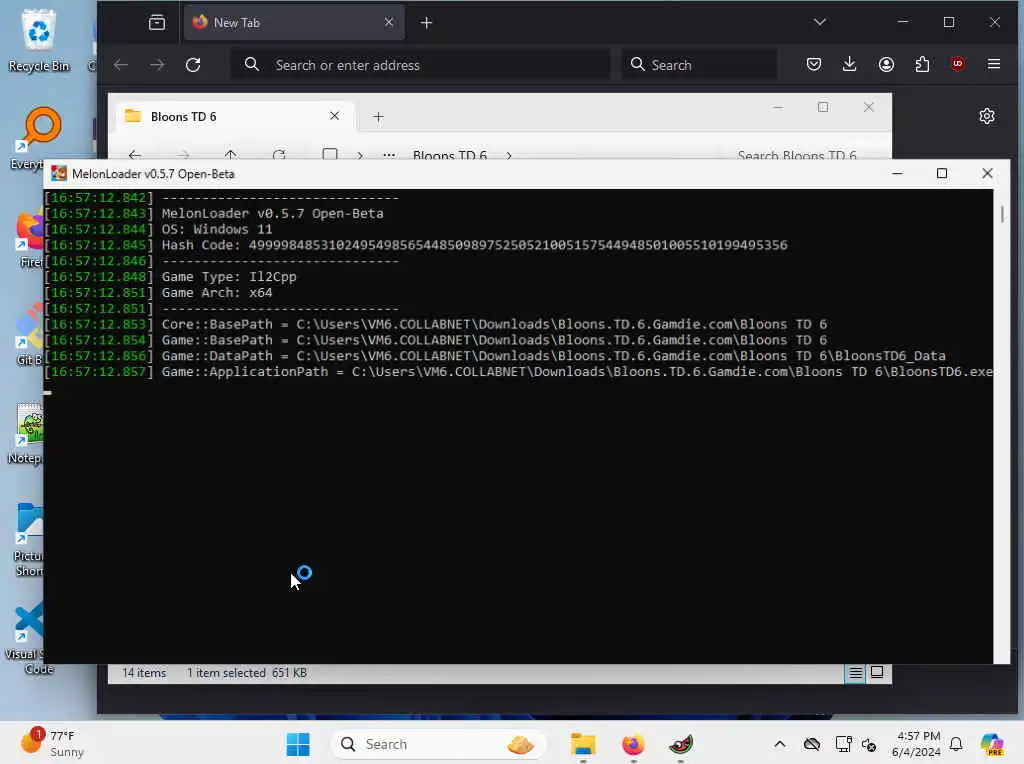Viewport: 1024px width, 764px height.
Task: Click the MelonLoader console scrollbar thumb
Action: [x=1002, y=214]
